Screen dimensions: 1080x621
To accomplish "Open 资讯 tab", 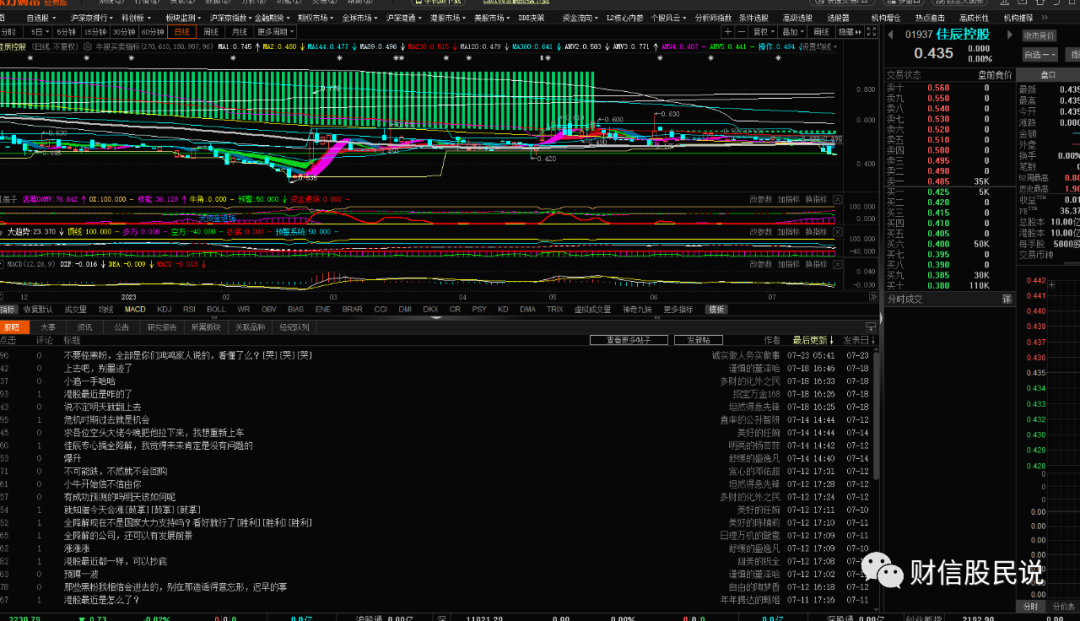I will [x=85, y=327].
